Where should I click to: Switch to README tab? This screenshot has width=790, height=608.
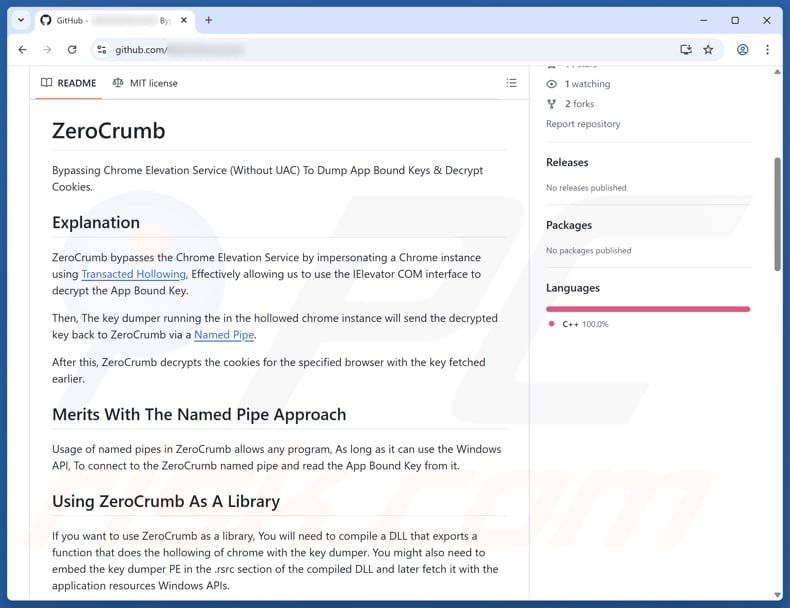(69, 83)
